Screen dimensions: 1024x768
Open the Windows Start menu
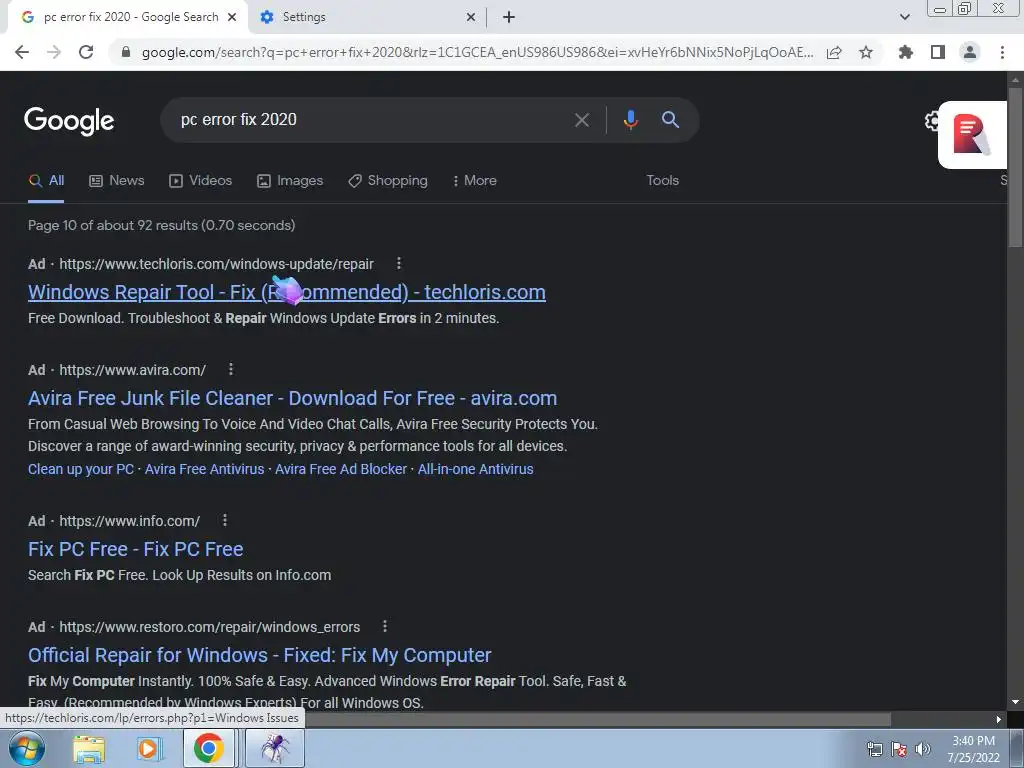tap(27, 748)
